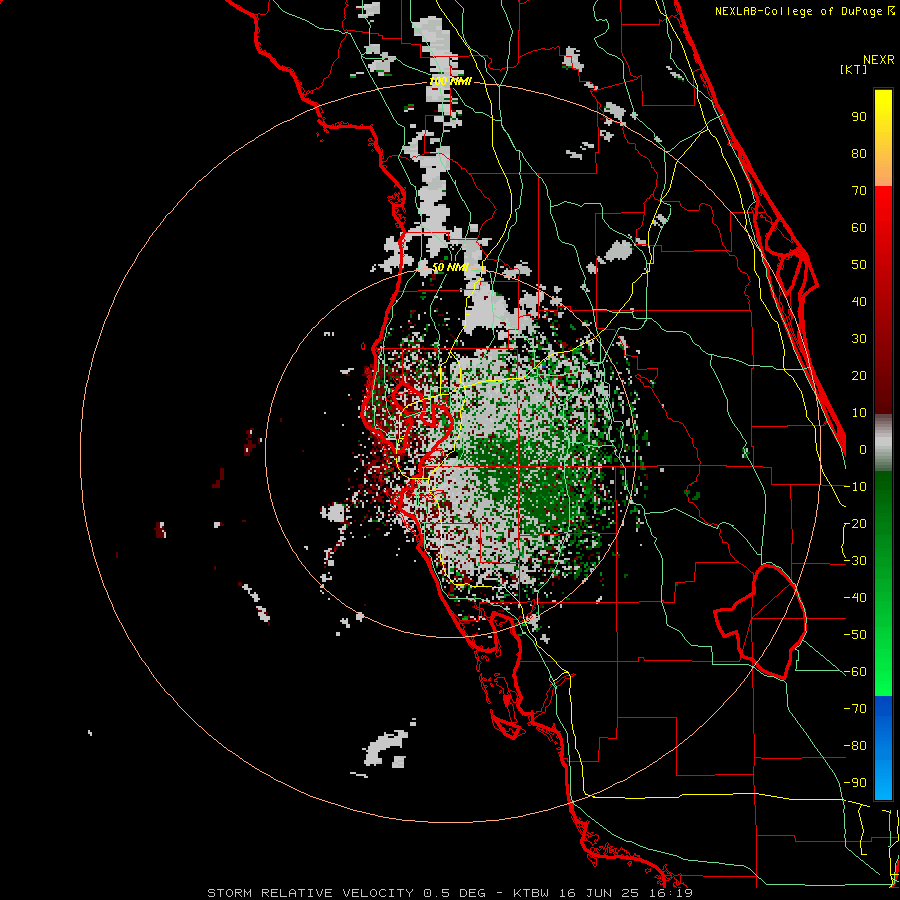Click the 0 scale value beside the gray band
Image resolution: width=900 pixels, height=900 pixels.
862,450
